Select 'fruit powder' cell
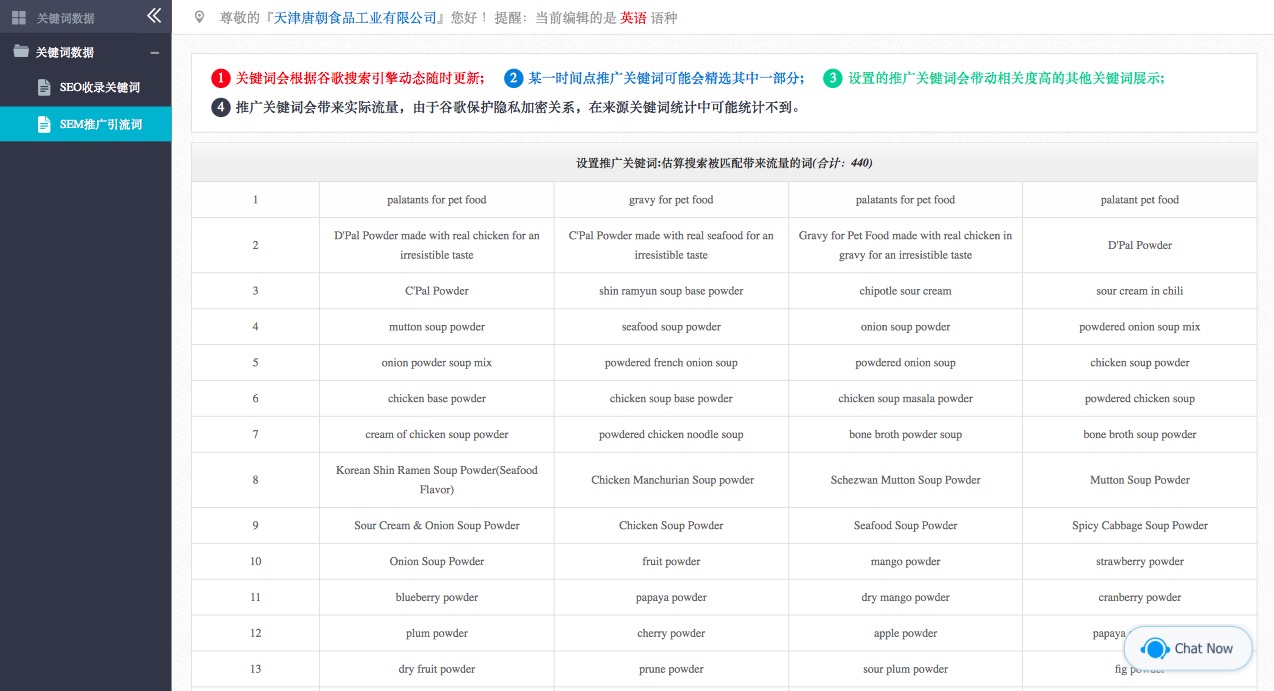 click(671, 562)
